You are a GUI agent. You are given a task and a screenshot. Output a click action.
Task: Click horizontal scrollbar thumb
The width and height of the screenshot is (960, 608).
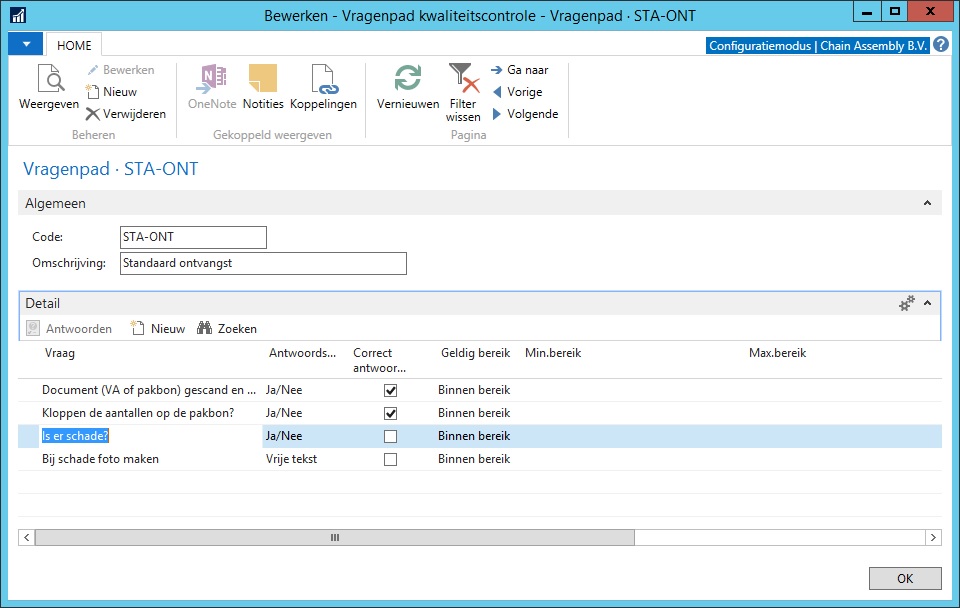pyautogui.click(x=335, y=538)
